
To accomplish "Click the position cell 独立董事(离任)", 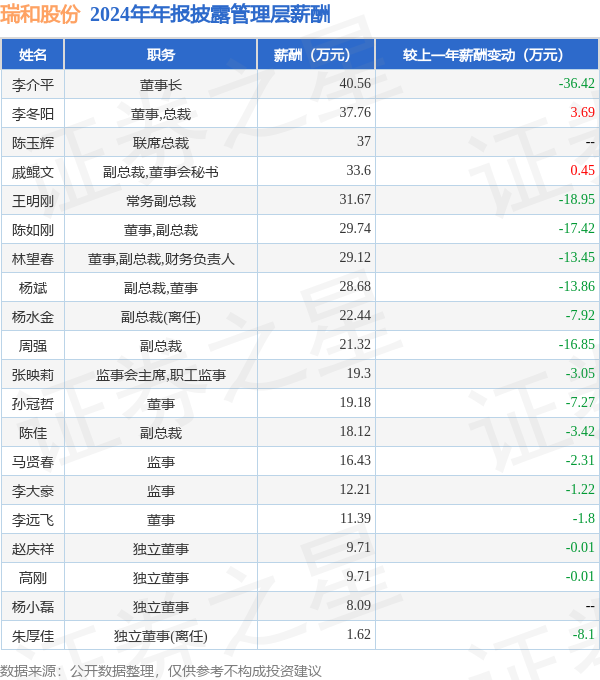I will (x=161, y=636).
